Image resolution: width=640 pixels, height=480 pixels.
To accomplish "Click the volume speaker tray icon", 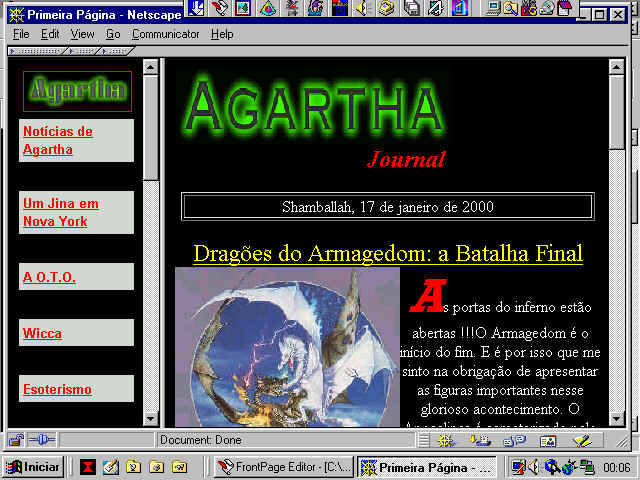I will 533,467.
